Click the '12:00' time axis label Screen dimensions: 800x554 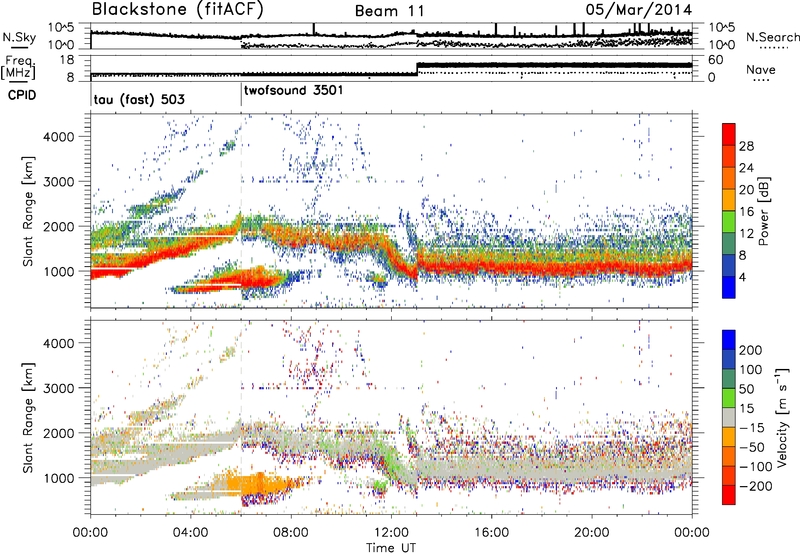(391, 533)
